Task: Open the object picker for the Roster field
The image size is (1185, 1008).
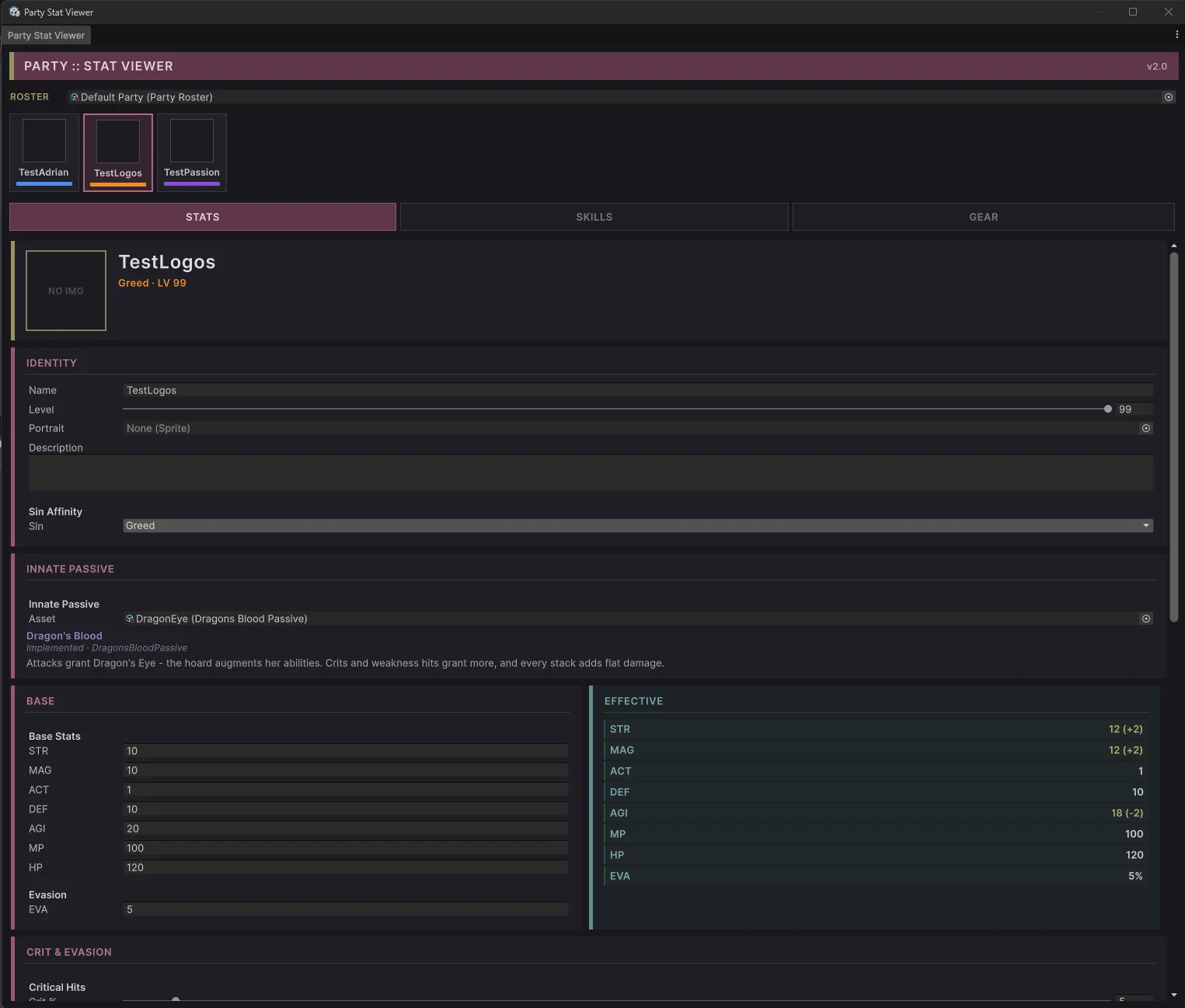Action: tap(1168, 97)
